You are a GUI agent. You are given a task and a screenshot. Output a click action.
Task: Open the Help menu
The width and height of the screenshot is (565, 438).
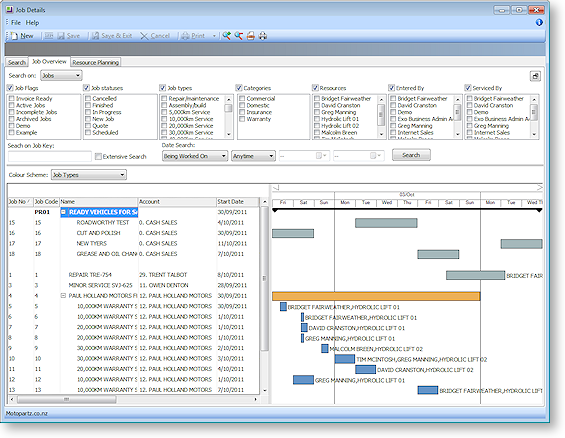click(x=32, y=23)
